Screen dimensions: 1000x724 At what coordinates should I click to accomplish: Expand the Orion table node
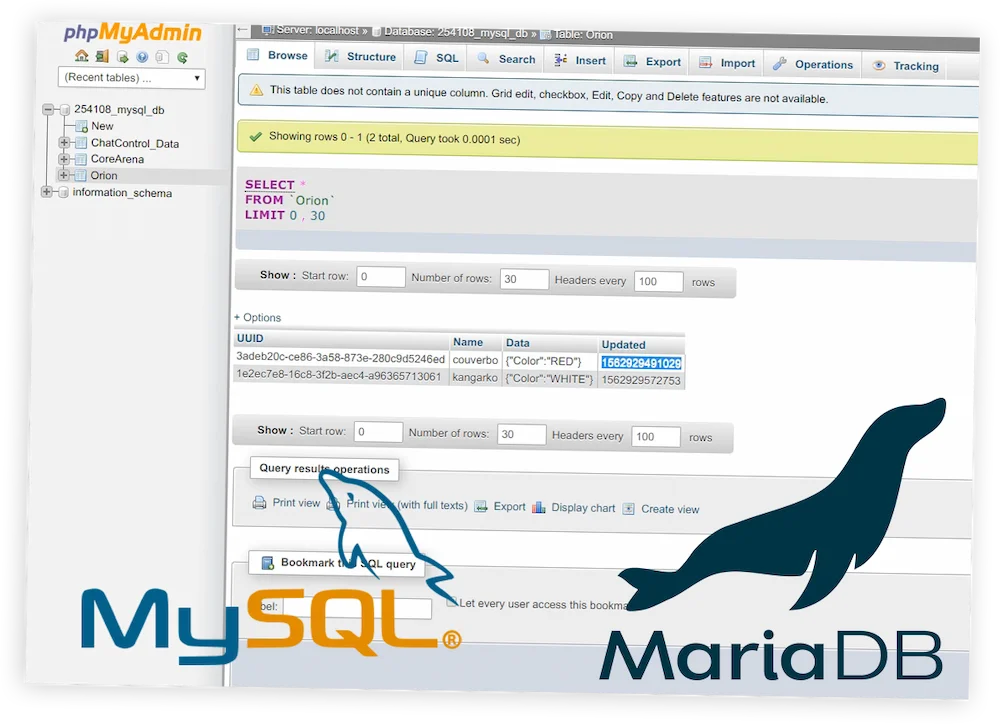pyautogui.click(x=64, y=175)
